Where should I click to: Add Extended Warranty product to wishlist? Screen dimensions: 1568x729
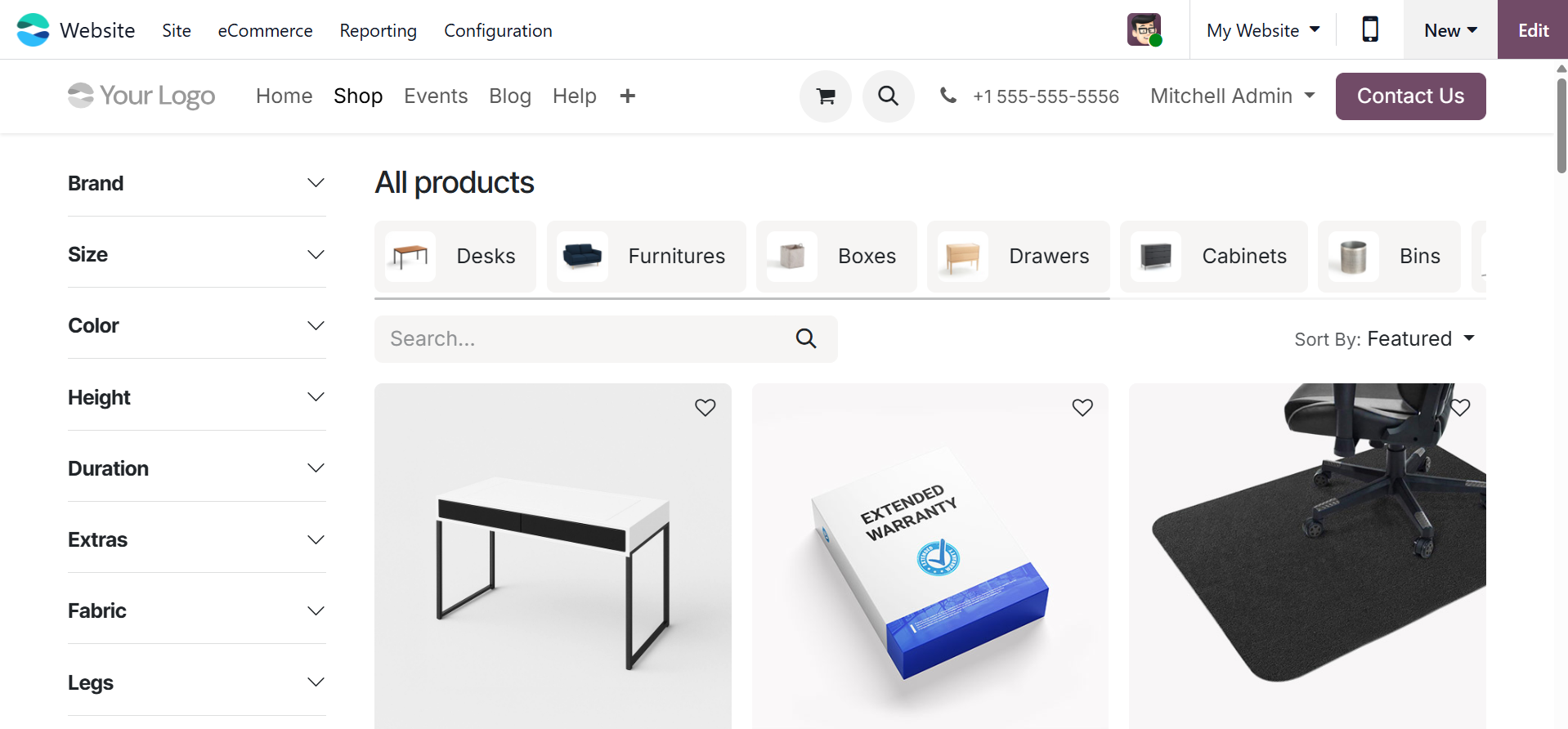tap(1082, 407)
